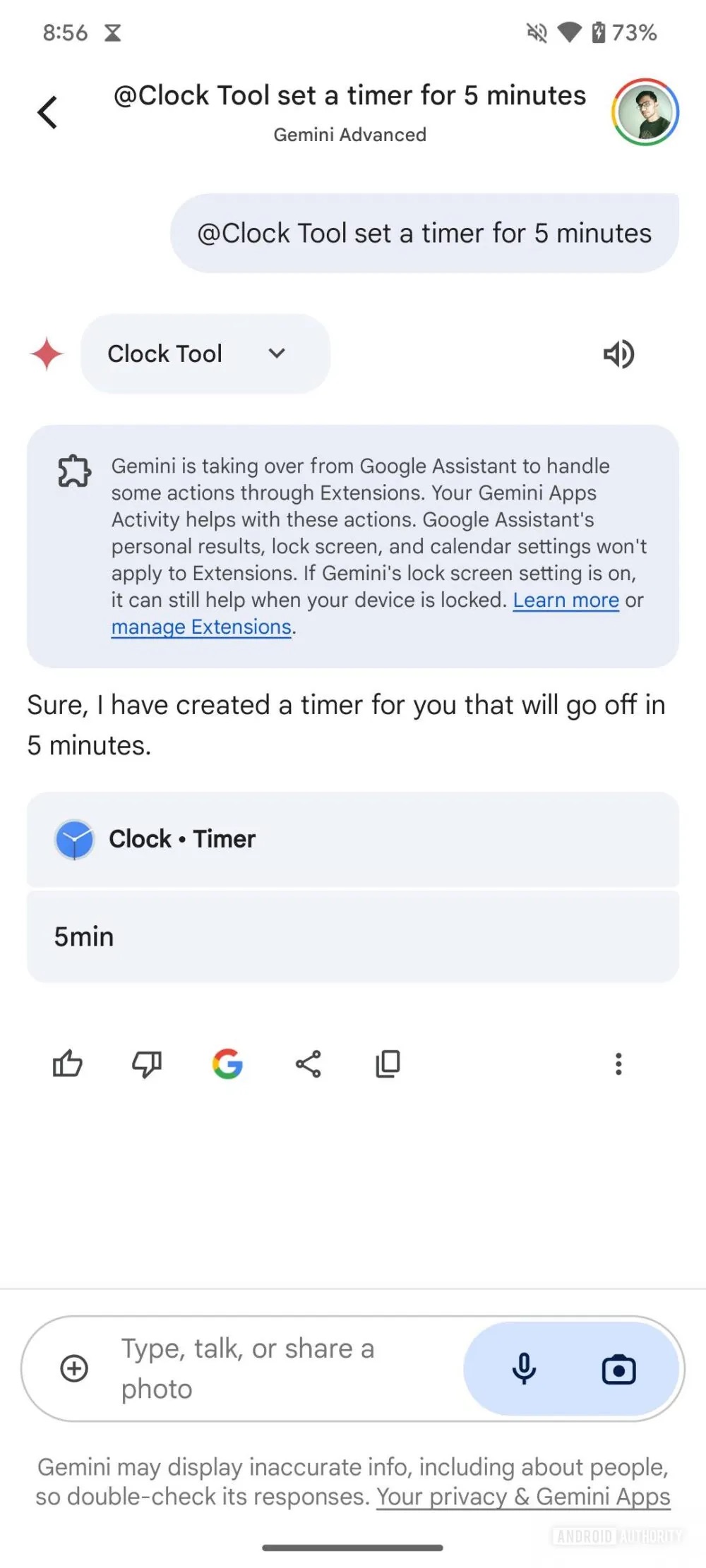Share the Gemini response

pos(308,1063)
